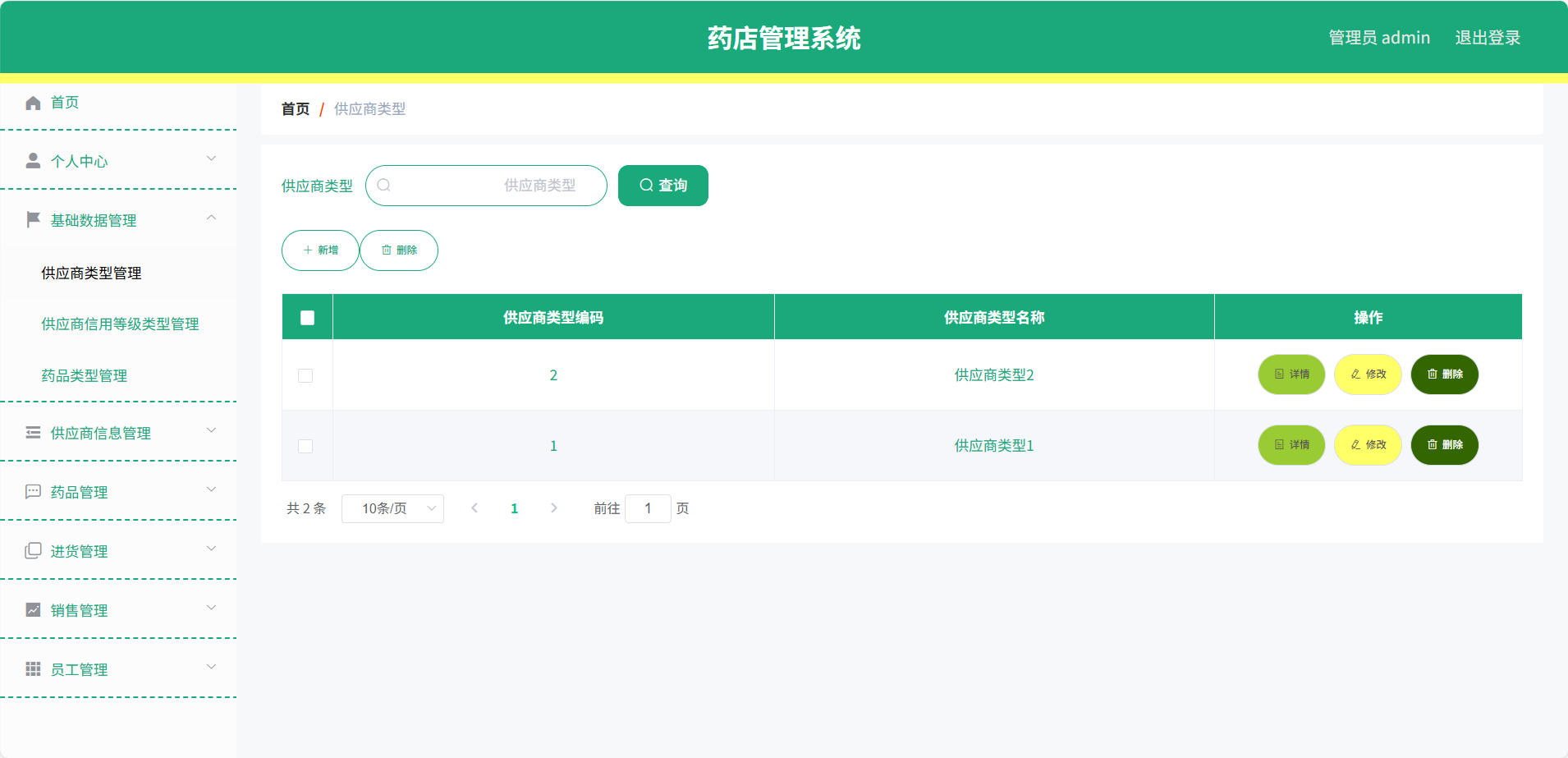Screen dimensions: 1568x758
Task: Collapse the 基础数据管理 menu chevron
Action: 211,218
